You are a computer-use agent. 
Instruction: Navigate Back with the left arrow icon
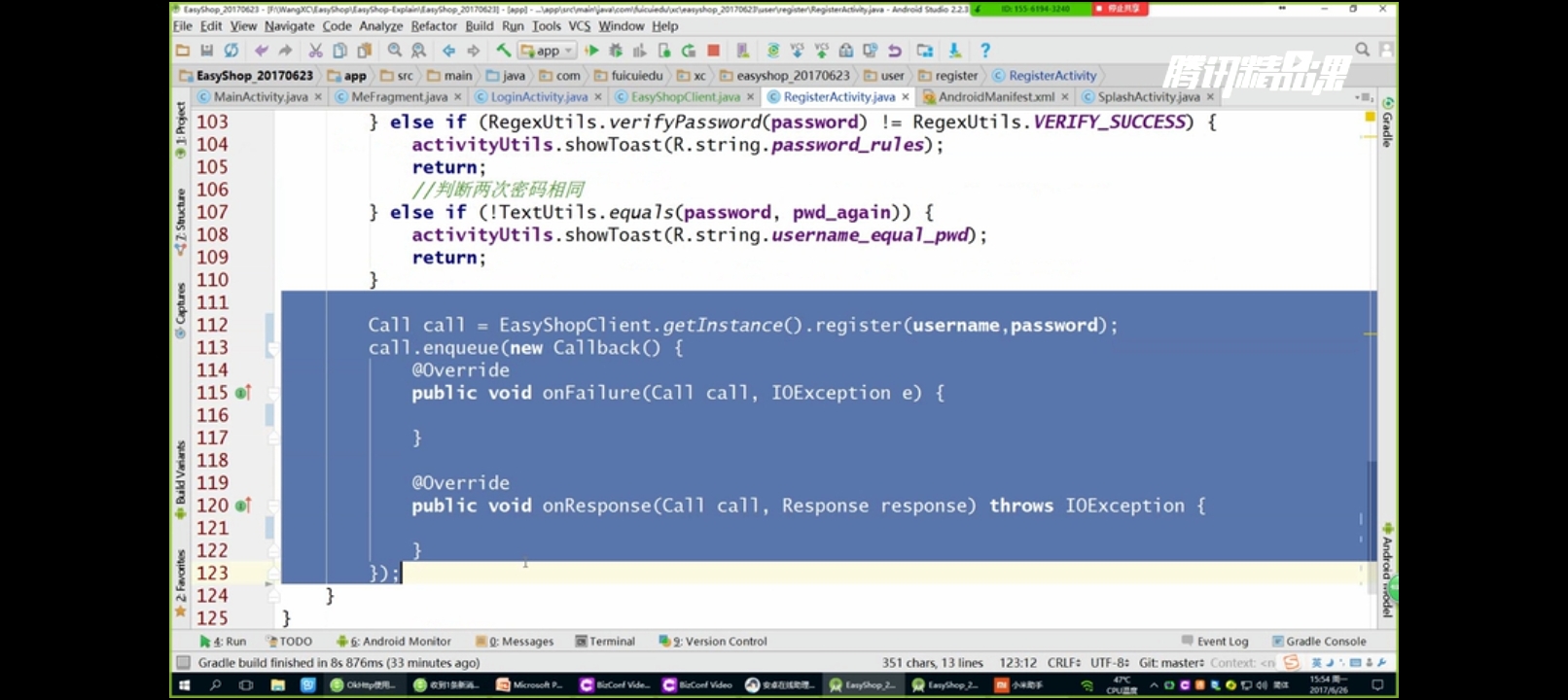[448, 51]
